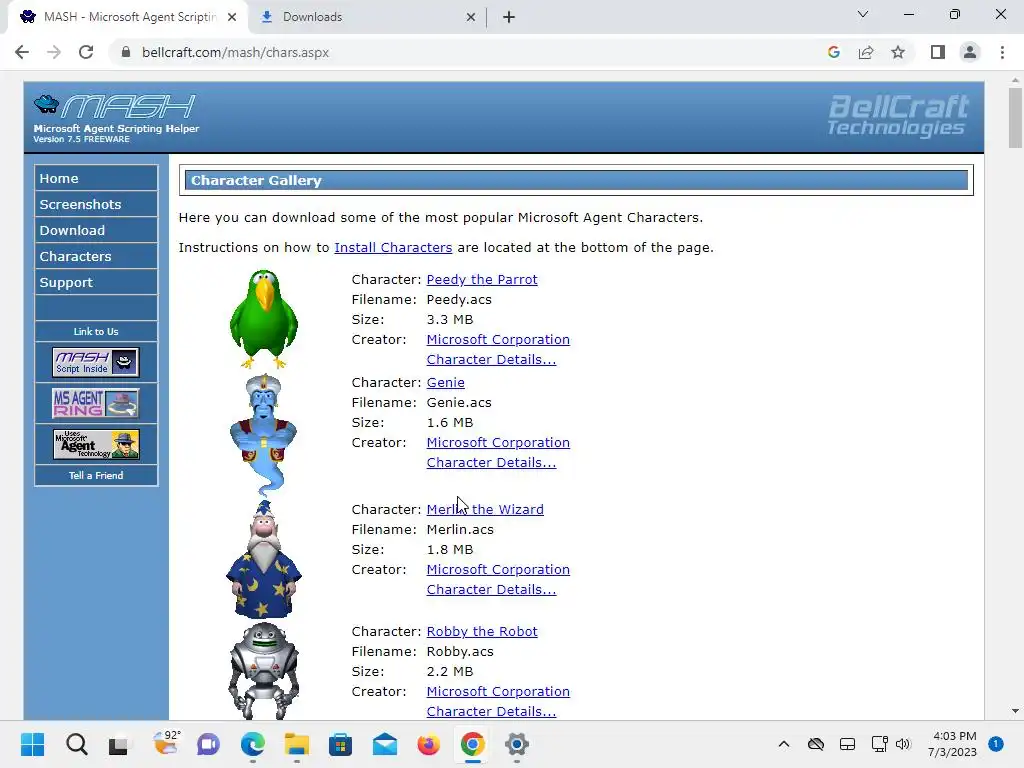Click the Link to Us sidebar item
This screenshot has height=768, width=1024.
pos(96,332)
